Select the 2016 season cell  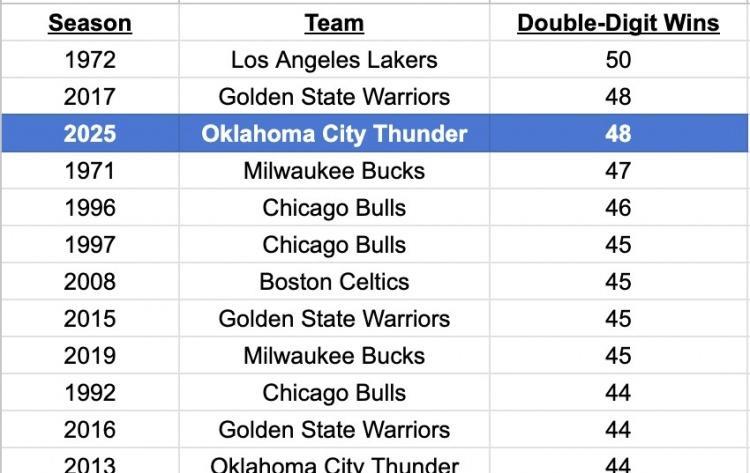pos(90,429)
